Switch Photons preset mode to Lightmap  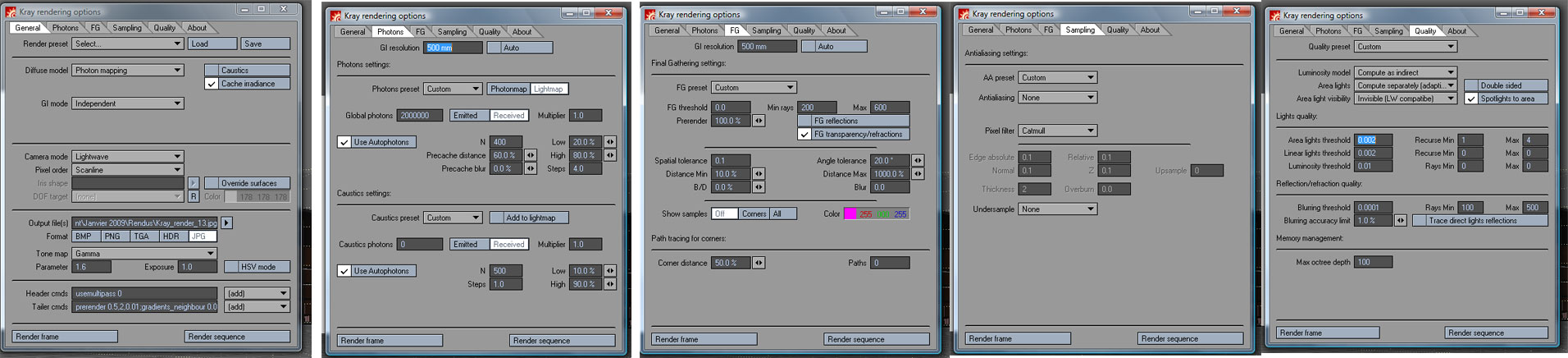pyautogui.click(x=549, y=89)
